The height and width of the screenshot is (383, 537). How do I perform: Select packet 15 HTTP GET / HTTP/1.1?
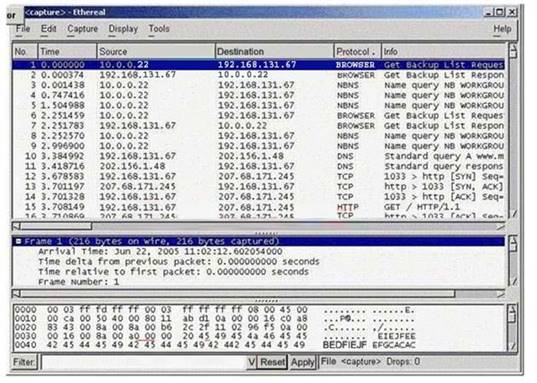point(259,207)
